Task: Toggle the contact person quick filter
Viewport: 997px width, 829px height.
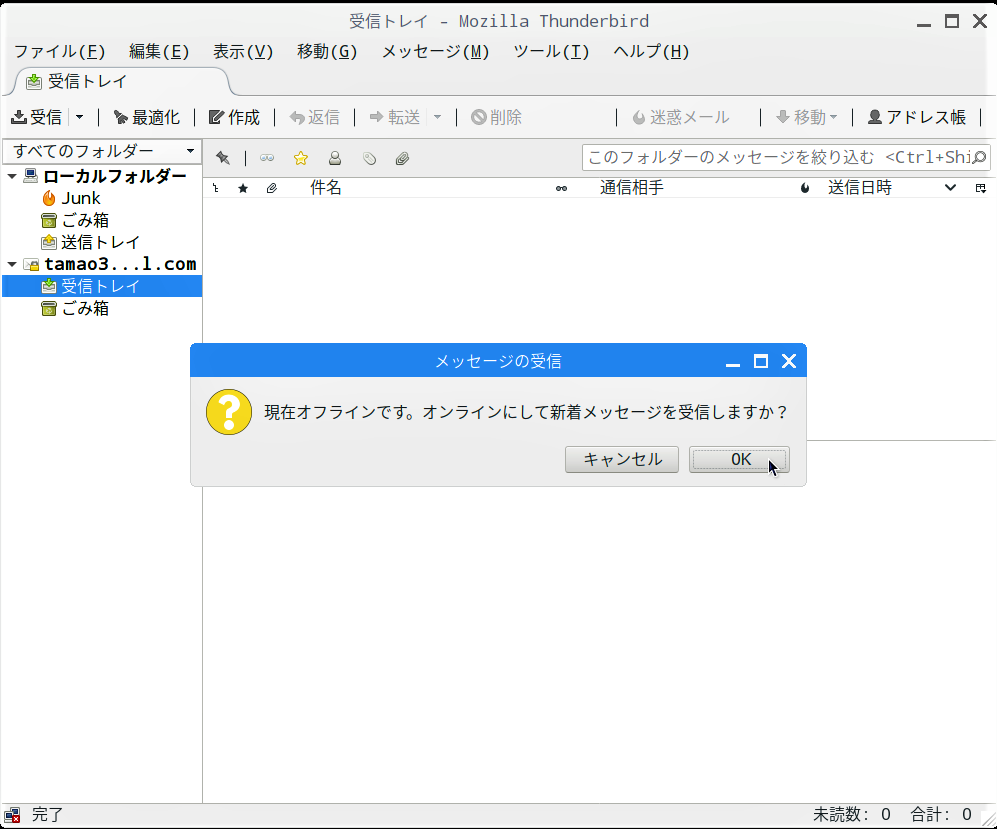Action: [x=334, y=158]
